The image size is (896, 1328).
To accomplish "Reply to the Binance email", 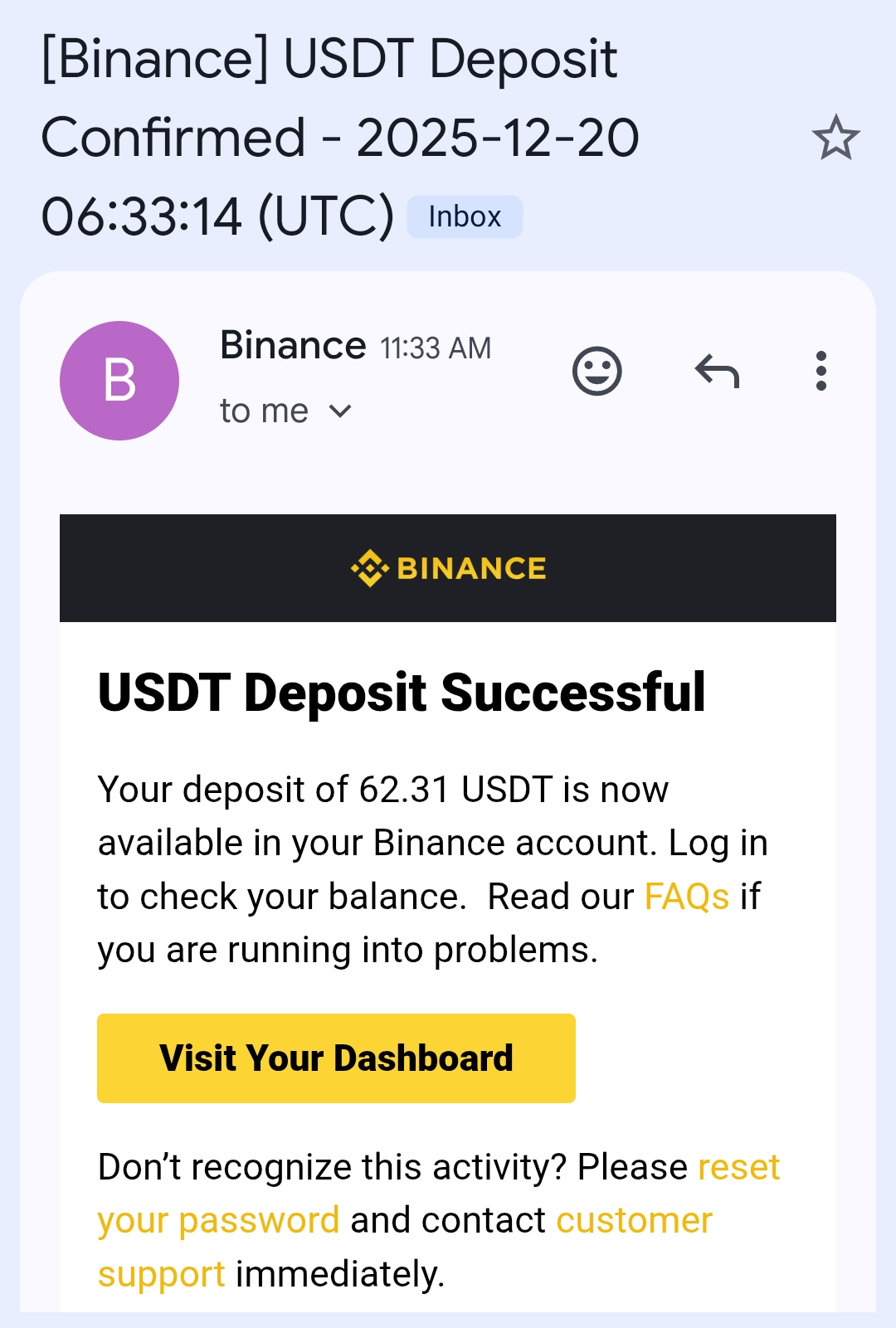I will [x=717, y=371].
